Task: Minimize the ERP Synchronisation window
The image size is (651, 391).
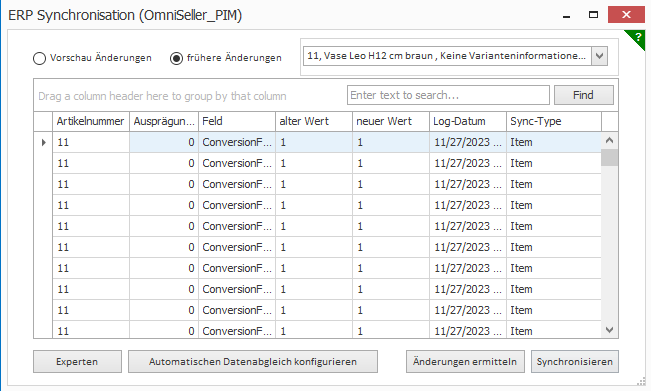Action: (x=566, y=15)
